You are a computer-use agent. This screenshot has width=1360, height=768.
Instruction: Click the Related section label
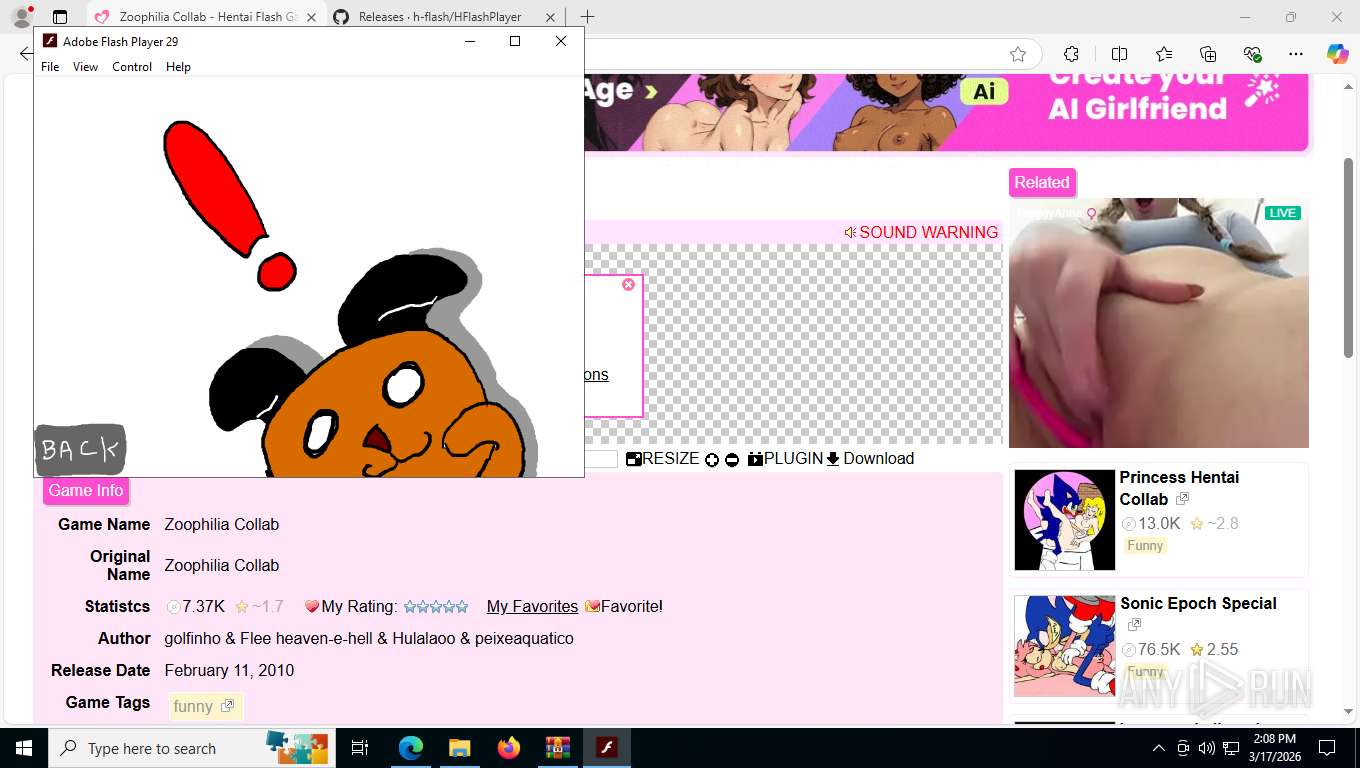coord(1042,182)
